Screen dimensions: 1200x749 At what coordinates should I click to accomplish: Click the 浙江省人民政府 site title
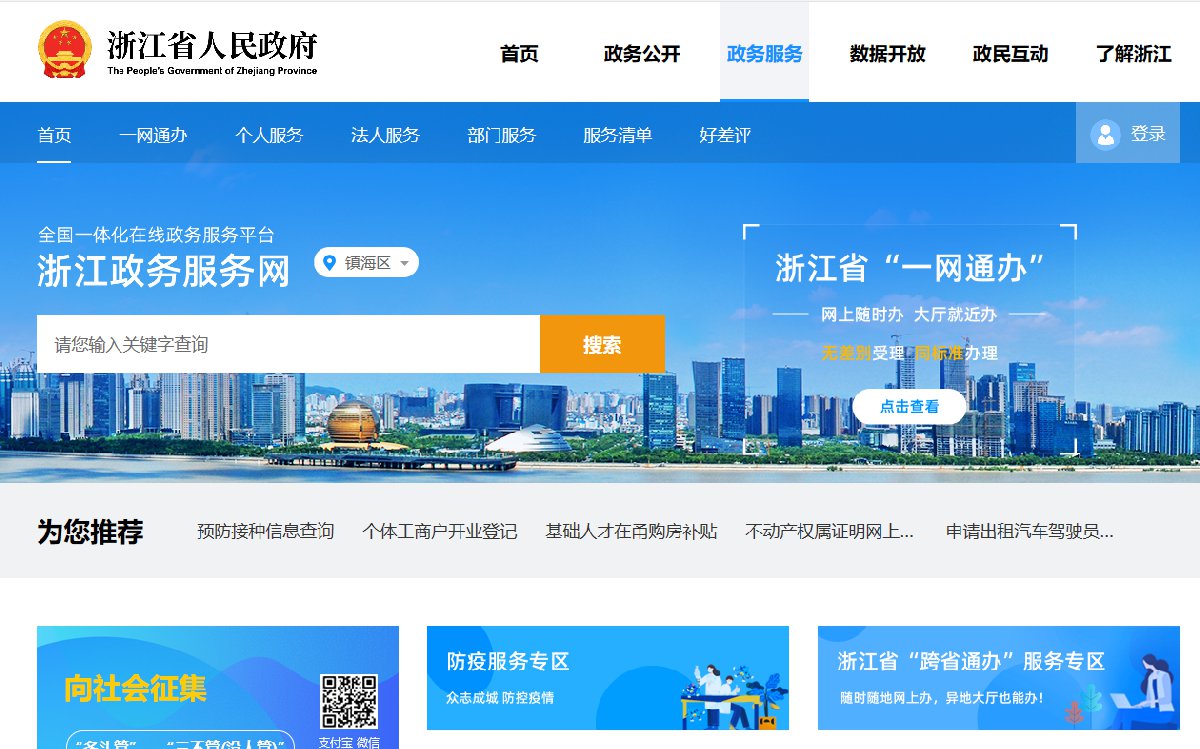point(212,45)
